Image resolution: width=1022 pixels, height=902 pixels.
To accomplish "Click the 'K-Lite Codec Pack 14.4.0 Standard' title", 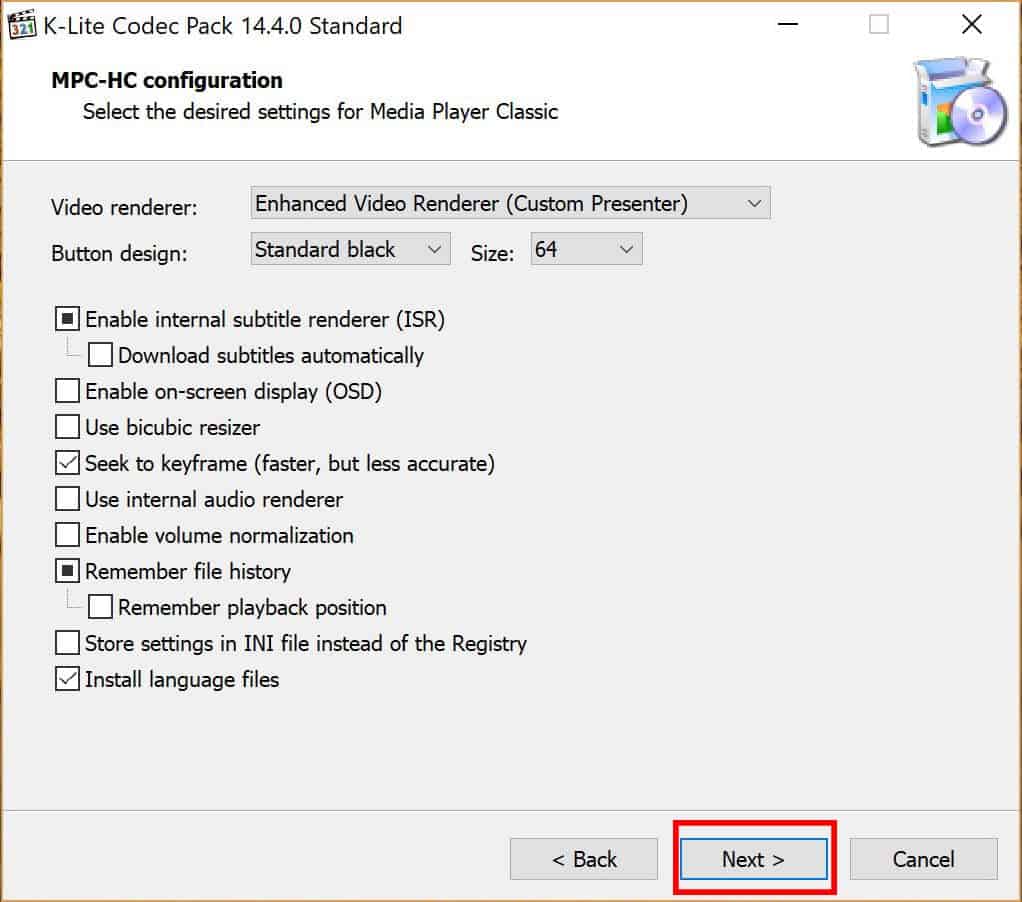I will tap(223, 26).
